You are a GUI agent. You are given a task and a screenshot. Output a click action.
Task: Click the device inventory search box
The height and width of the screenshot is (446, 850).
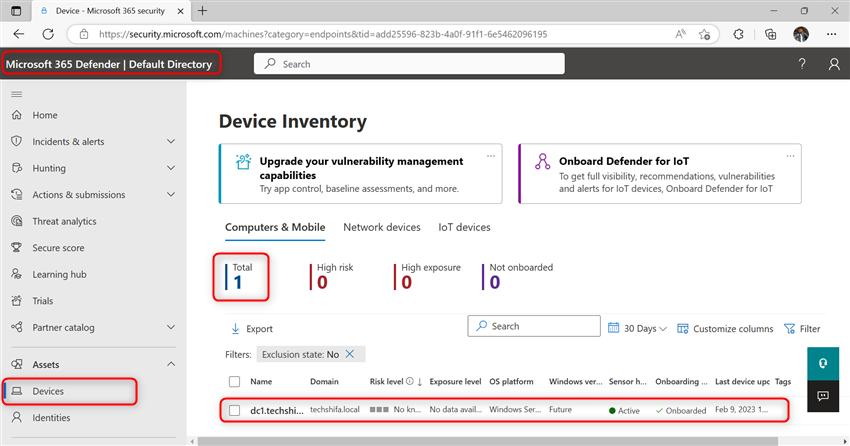[x=534, y=326]
